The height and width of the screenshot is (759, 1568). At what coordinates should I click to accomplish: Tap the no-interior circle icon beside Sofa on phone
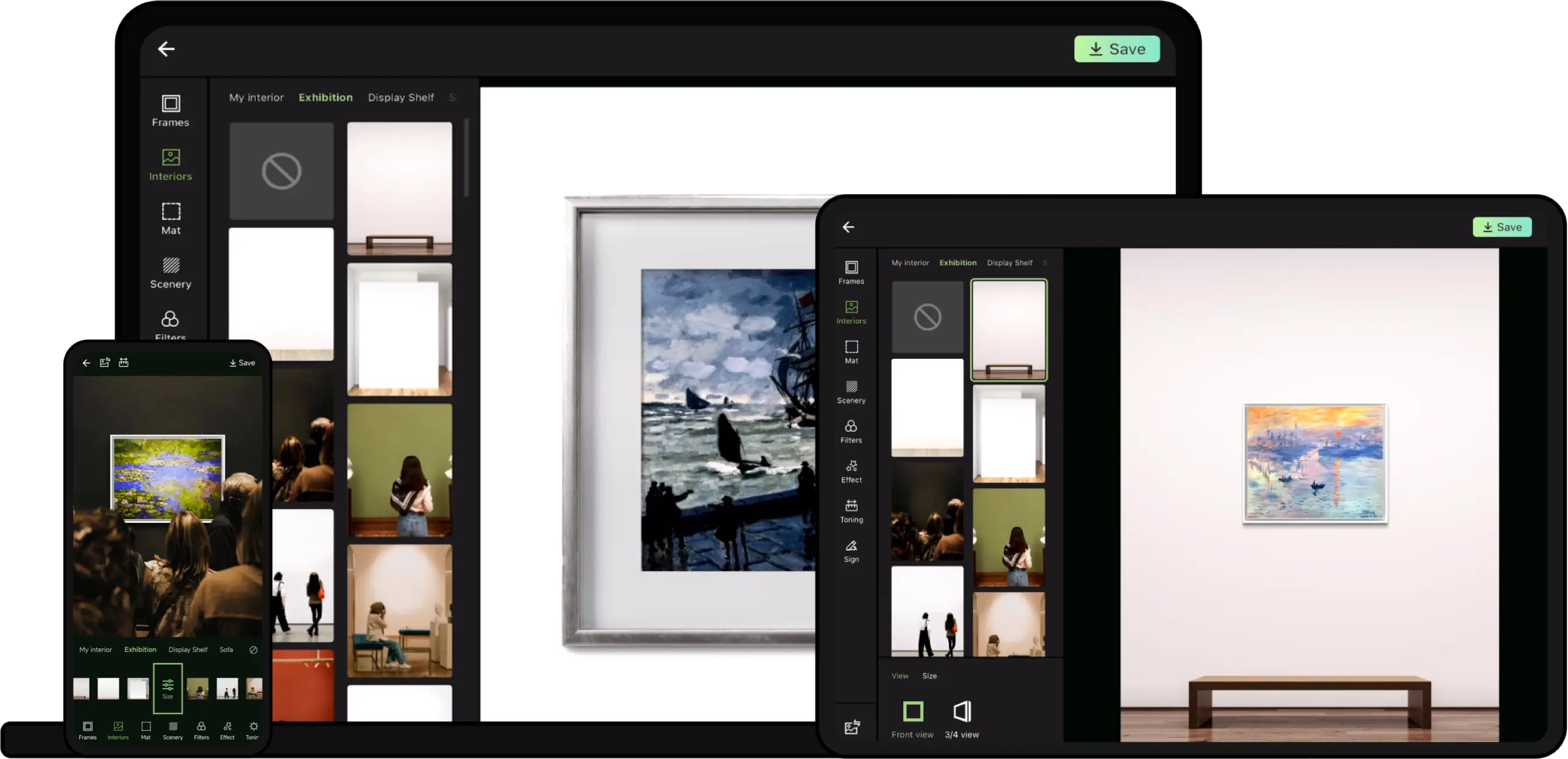pyautogui.click(x=253, y=649)
